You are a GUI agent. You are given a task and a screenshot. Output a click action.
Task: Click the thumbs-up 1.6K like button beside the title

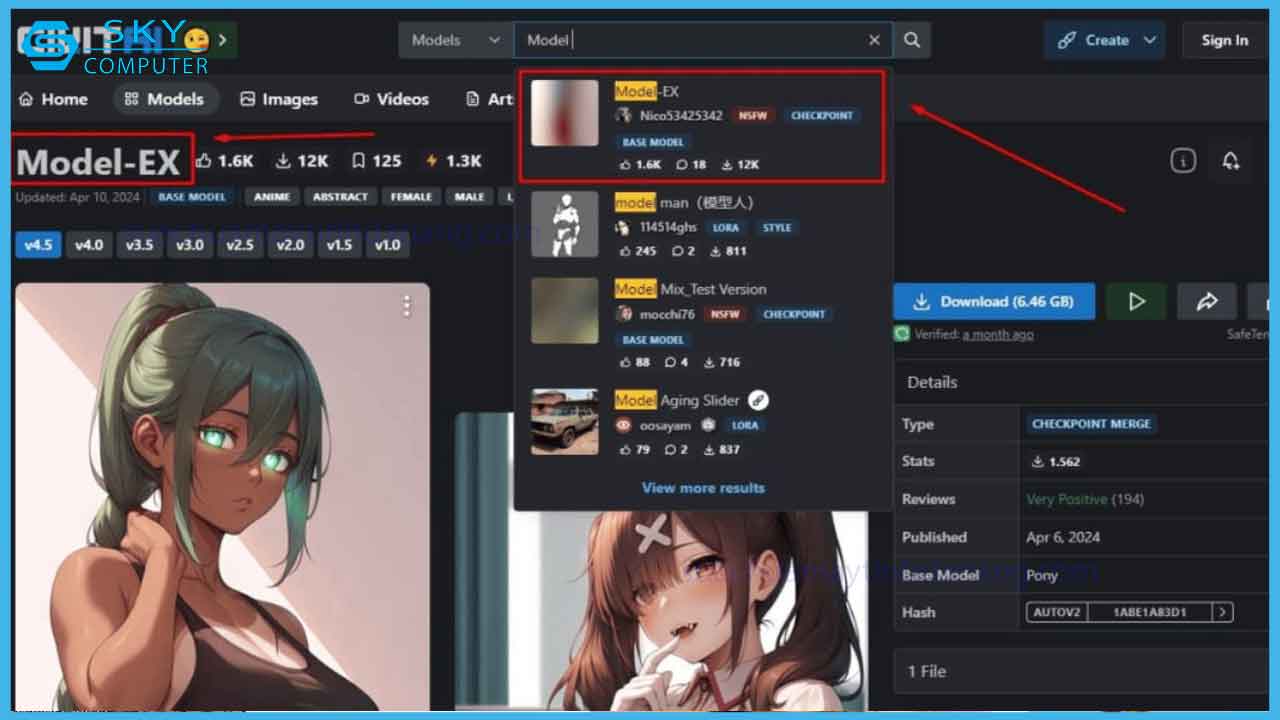225,160
